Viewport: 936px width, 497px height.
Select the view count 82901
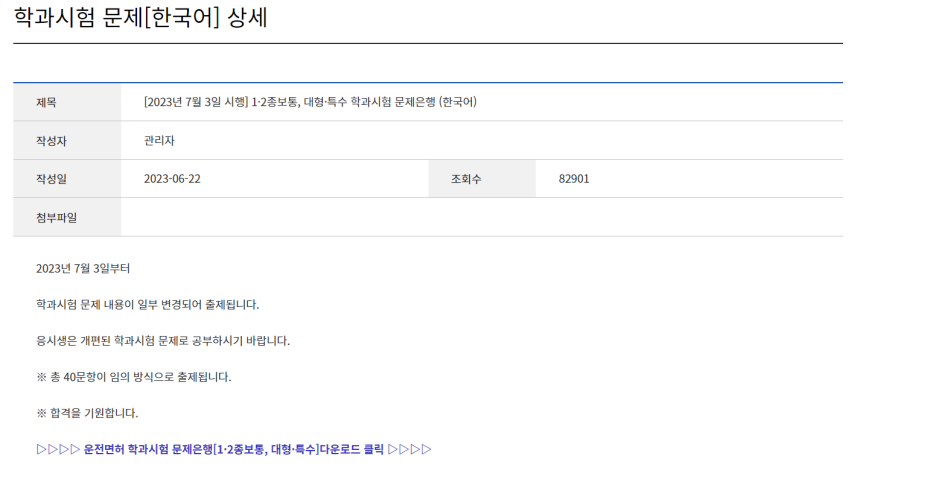(x=574, y=179)
